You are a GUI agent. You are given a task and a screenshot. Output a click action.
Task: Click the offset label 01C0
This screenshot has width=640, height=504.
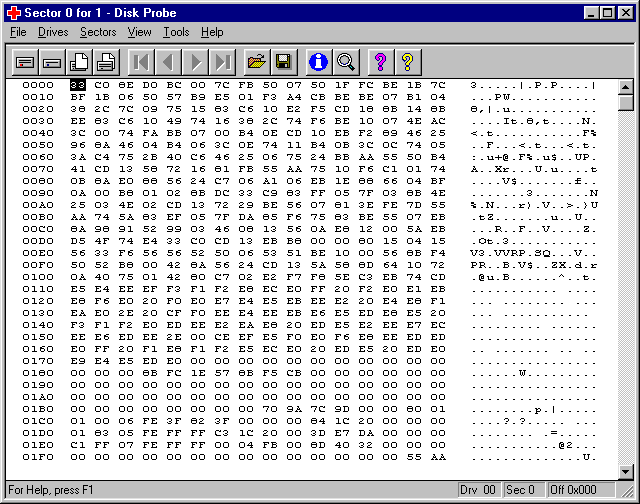coord(38,421)
